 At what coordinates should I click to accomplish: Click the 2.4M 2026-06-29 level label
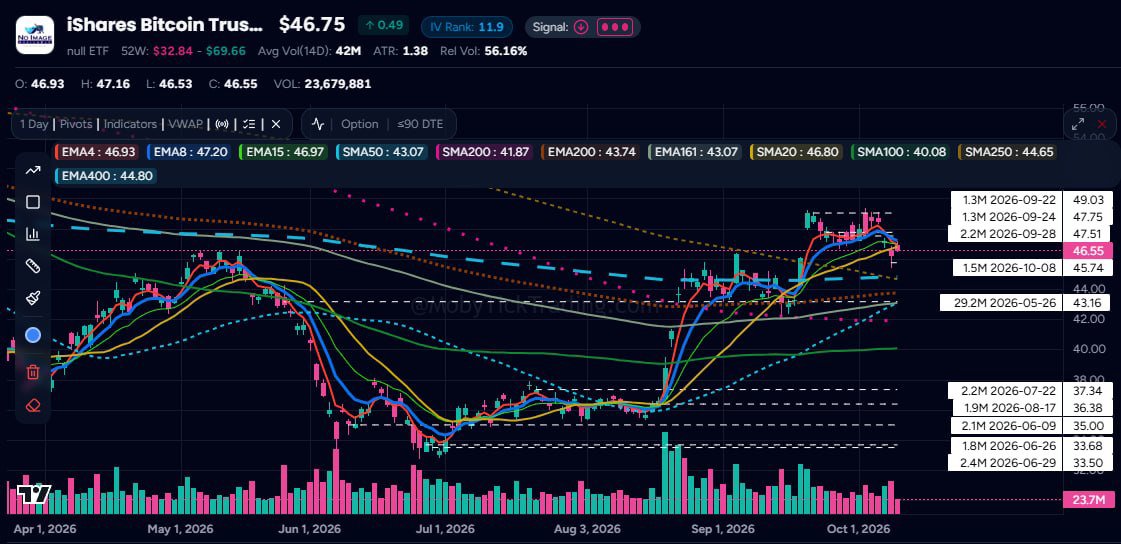1005,463
